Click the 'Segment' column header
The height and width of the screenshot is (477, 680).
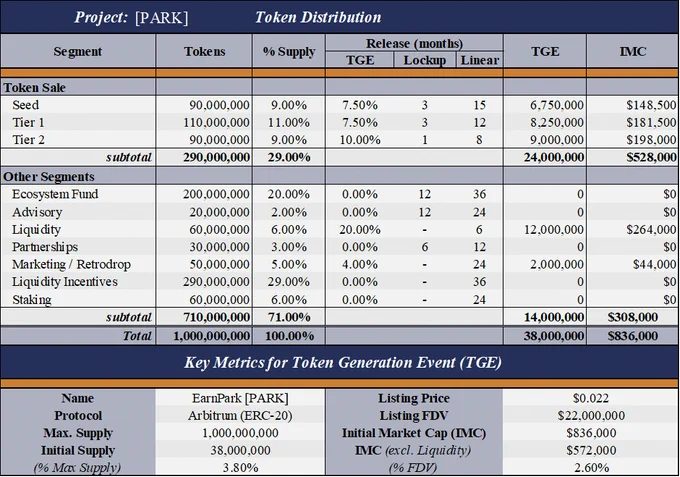point(78,51)
